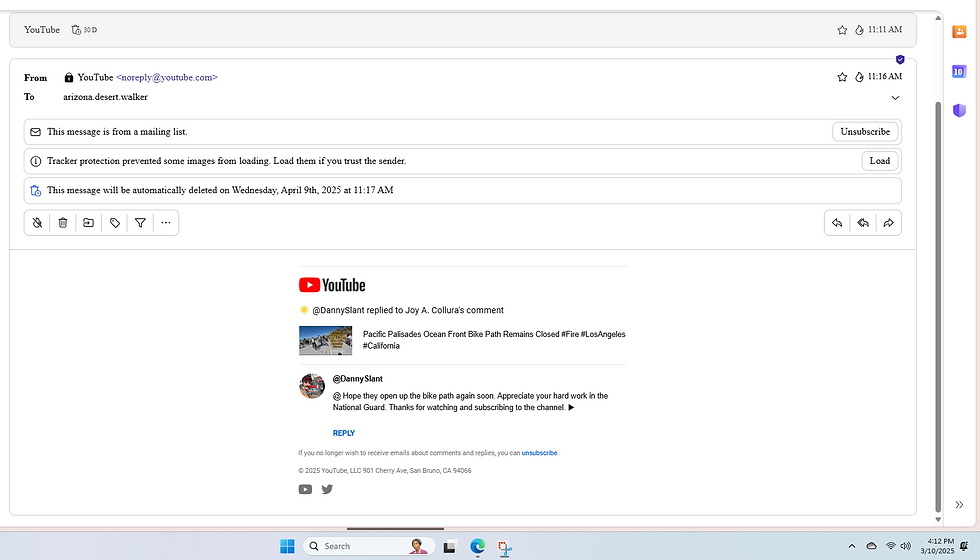
Task: Open the volume speaker tray icon
Action: click(x=906, y=546)
